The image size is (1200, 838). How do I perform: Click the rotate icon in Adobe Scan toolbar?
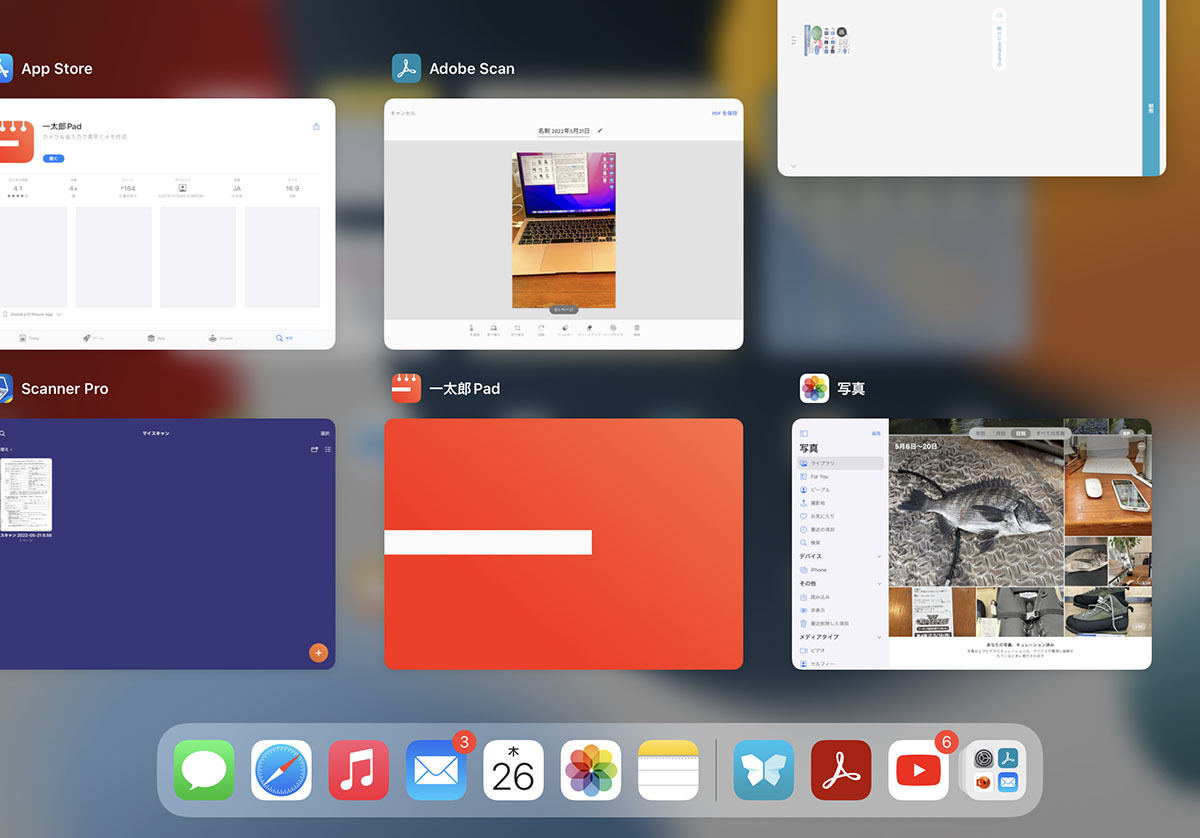541,329
